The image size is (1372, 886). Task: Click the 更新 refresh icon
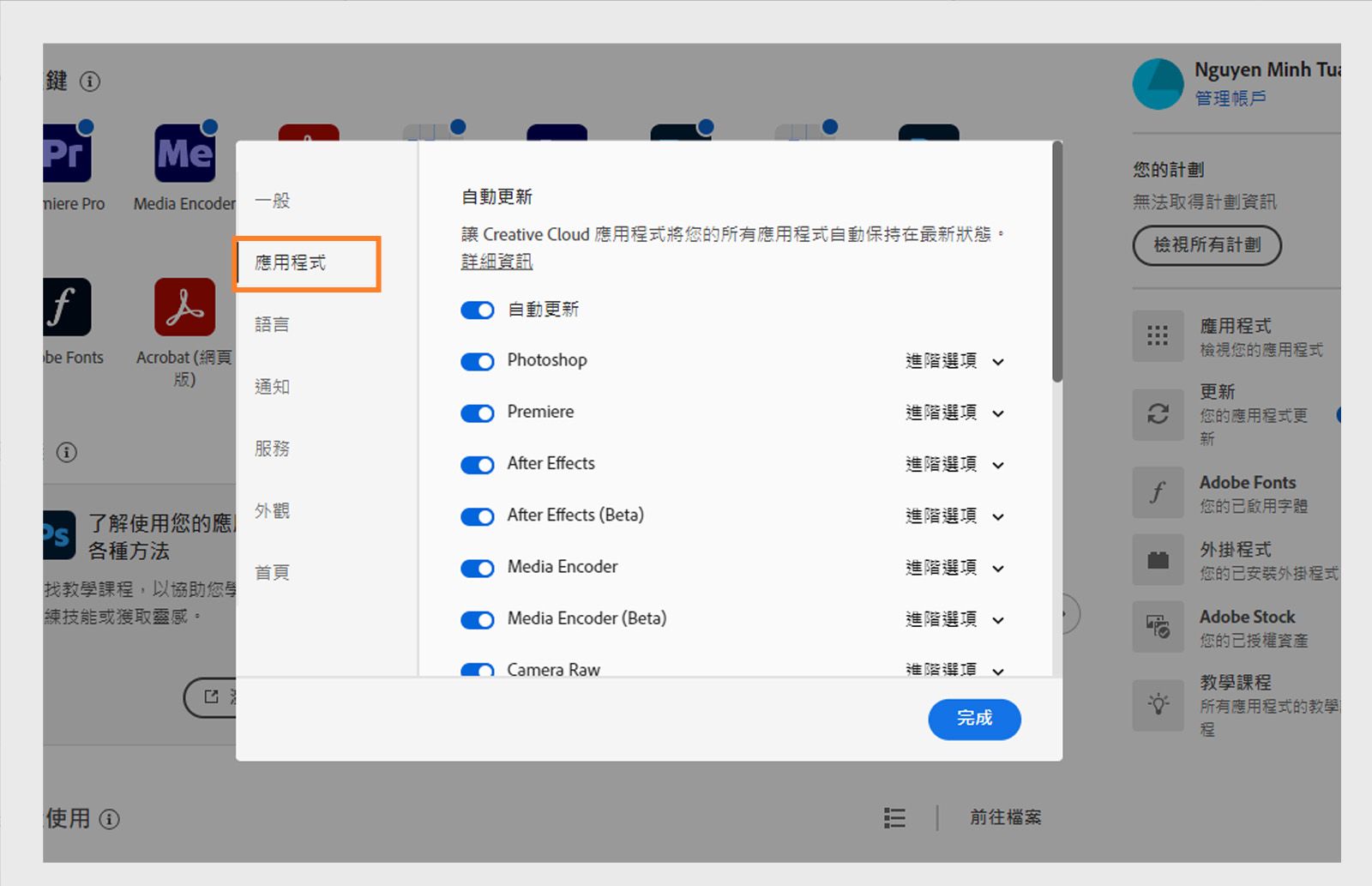click(1158, 415)
